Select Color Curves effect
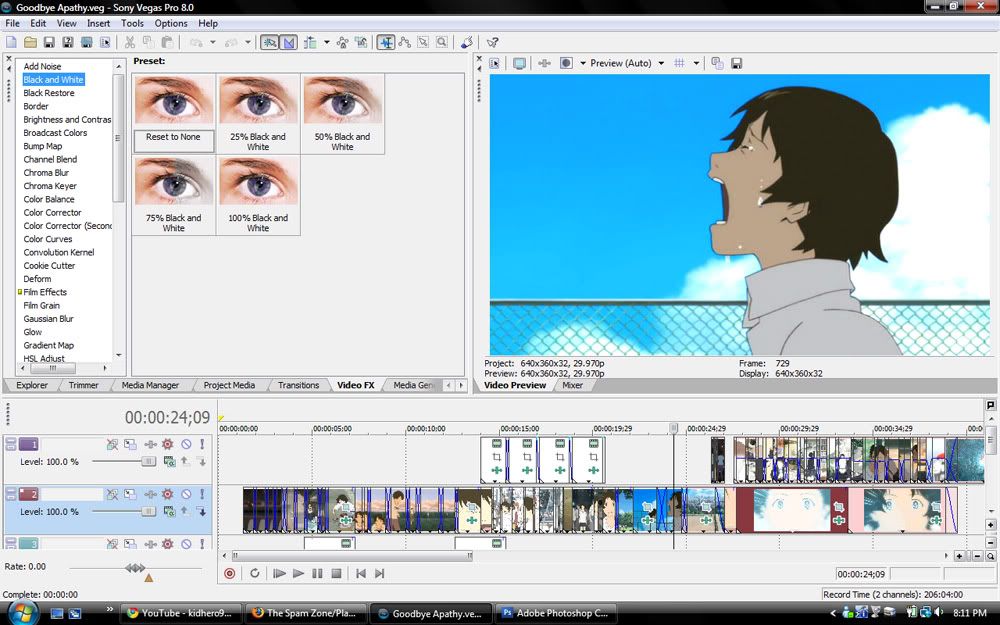1000x625 pixels. coord(48,239)
